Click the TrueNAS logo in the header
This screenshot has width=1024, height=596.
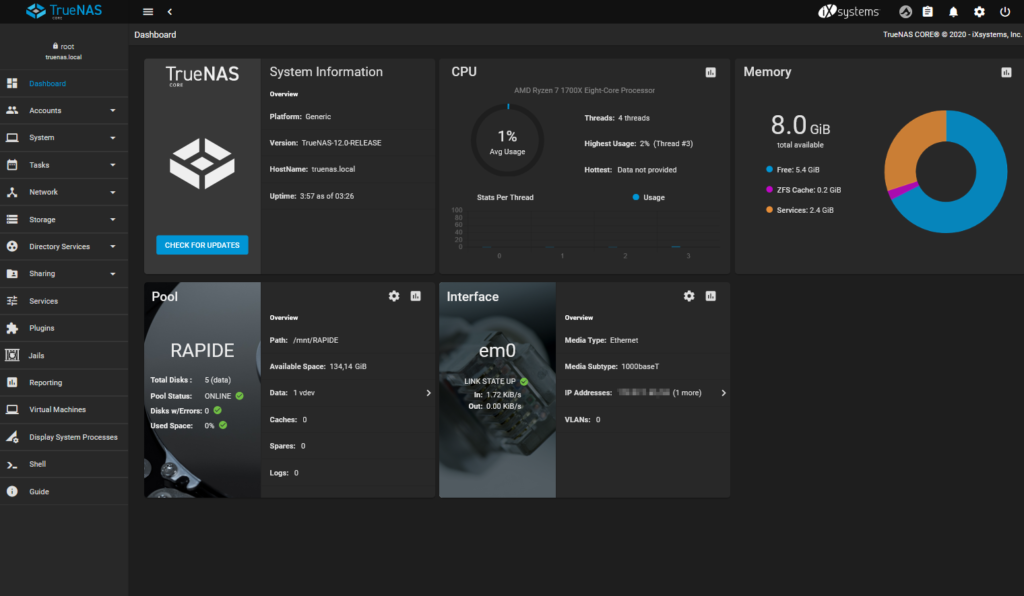[x=64, y=11]
